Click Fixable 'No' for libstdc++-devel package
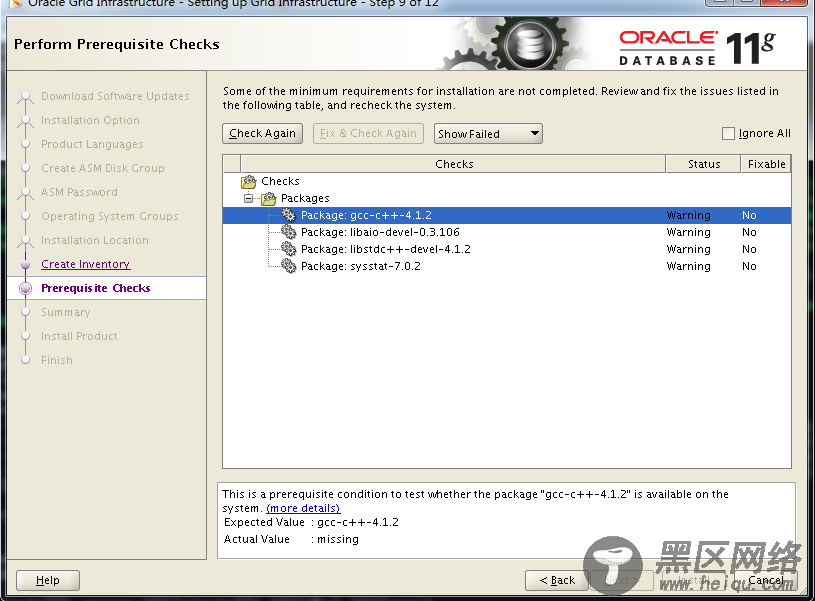Image resolution: width=815 pixels, height=601 pixels. tap(749, 249)
